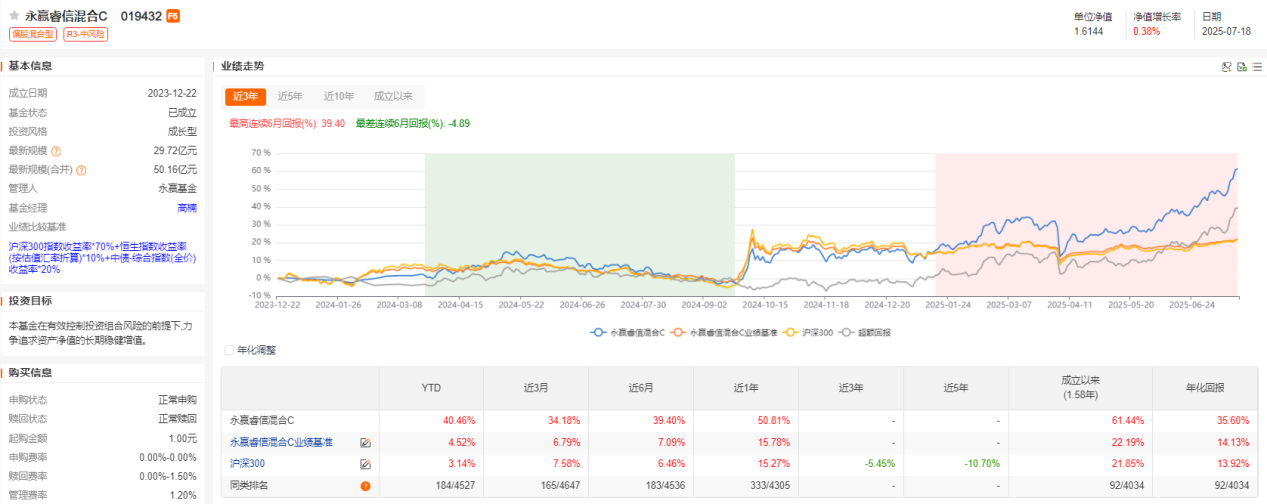Show help for 最新规模 question mark
This screenshot has width=1267, height=504.
tap(56, 151)
